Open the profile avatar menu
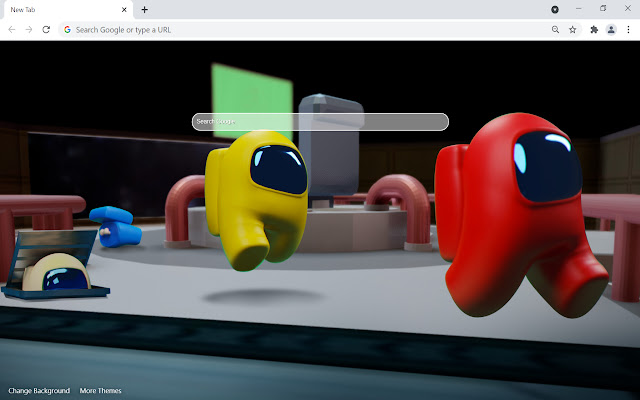Screen dimensions: 640x400 pos(611,30)
